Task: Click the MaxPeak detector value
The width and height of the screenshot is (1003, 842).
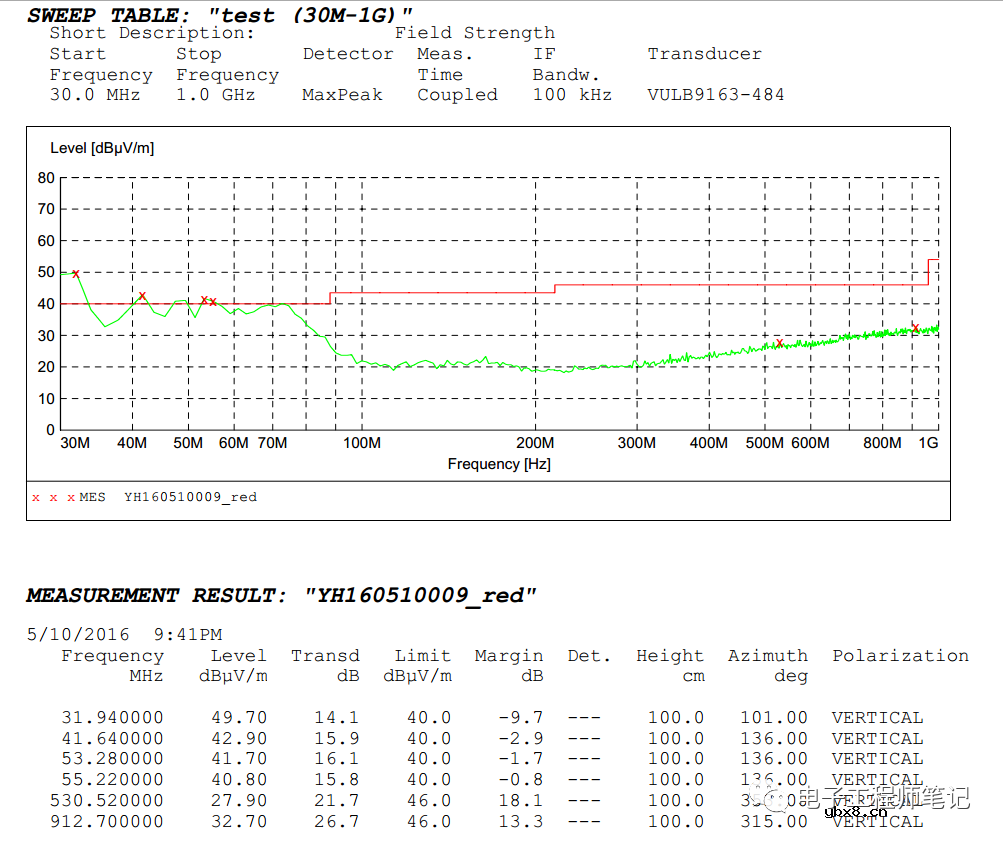Action: tap(343, 95)
